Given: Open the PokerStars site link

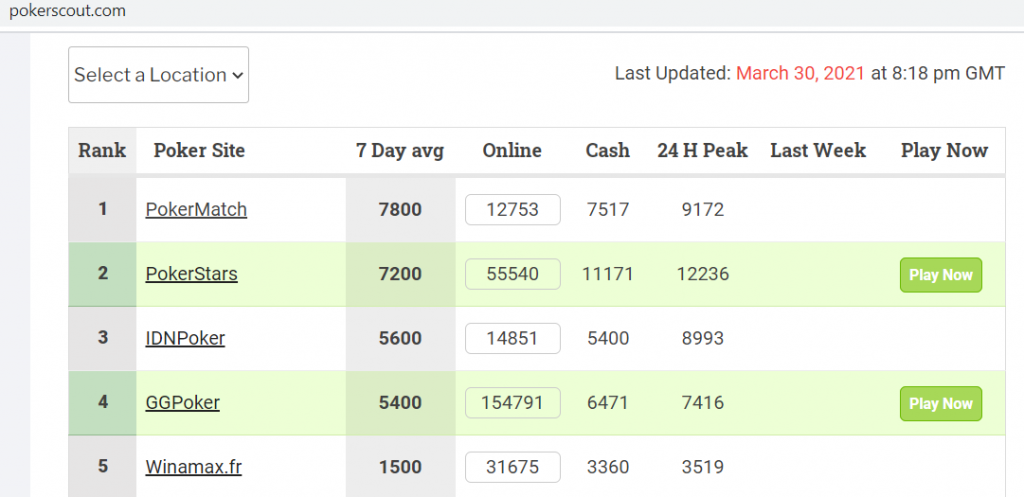Looking at the screenshot, I should (x=191, y=274).
